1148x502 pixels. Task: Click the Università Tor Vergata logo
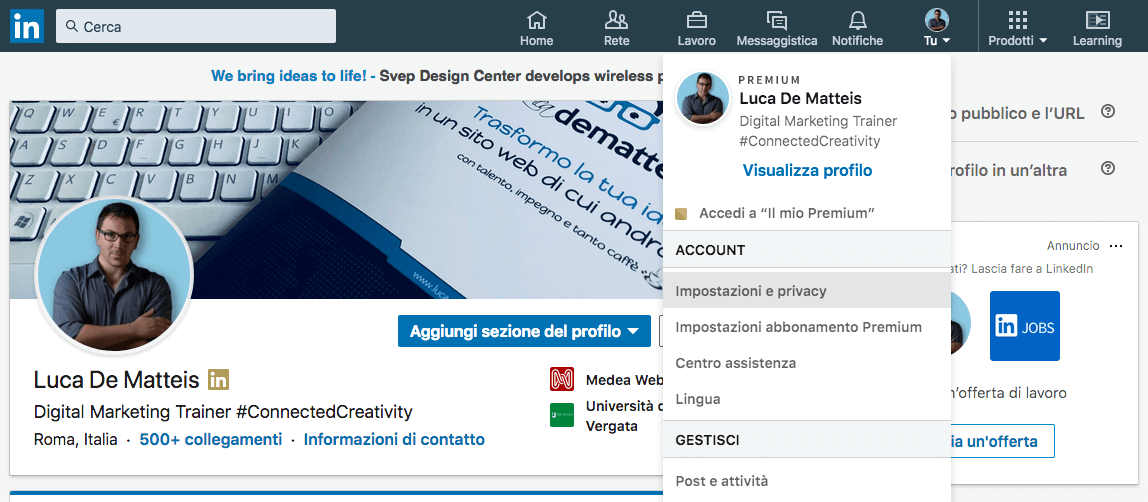click(x=562, y=415)
